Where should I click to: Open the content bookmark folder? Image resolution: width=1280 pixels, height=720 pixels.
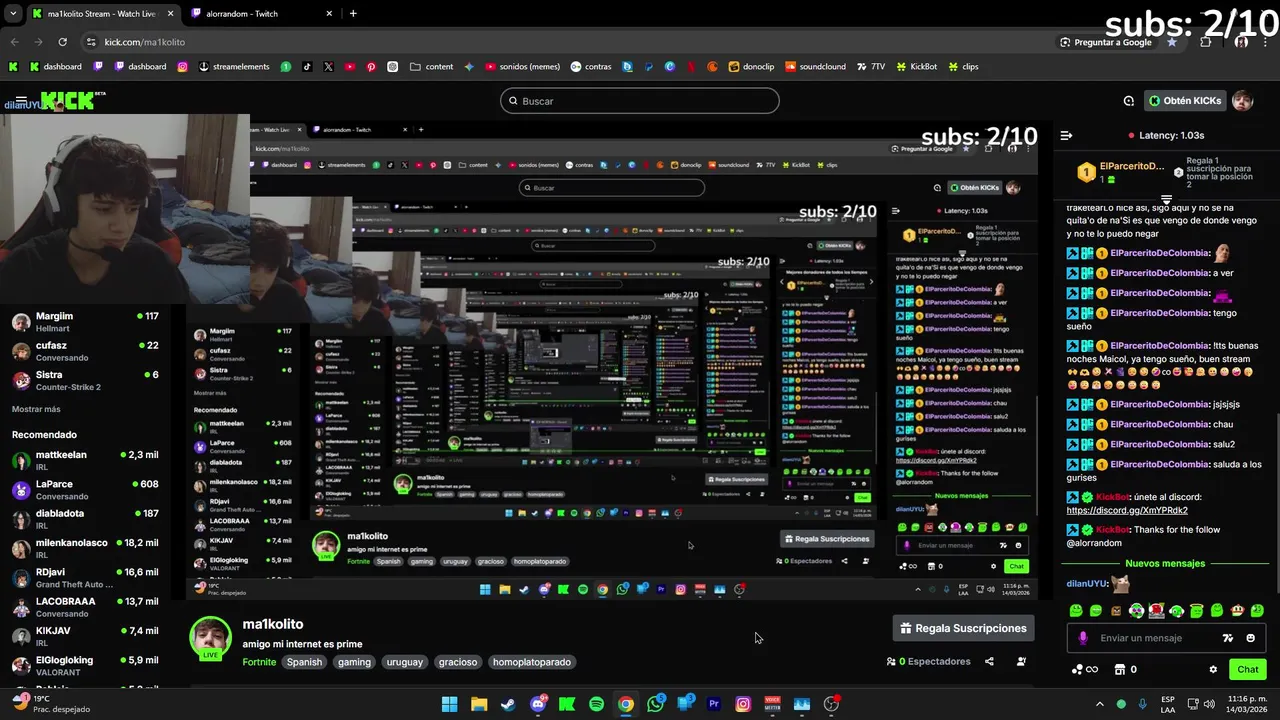(x=431, y=67)
